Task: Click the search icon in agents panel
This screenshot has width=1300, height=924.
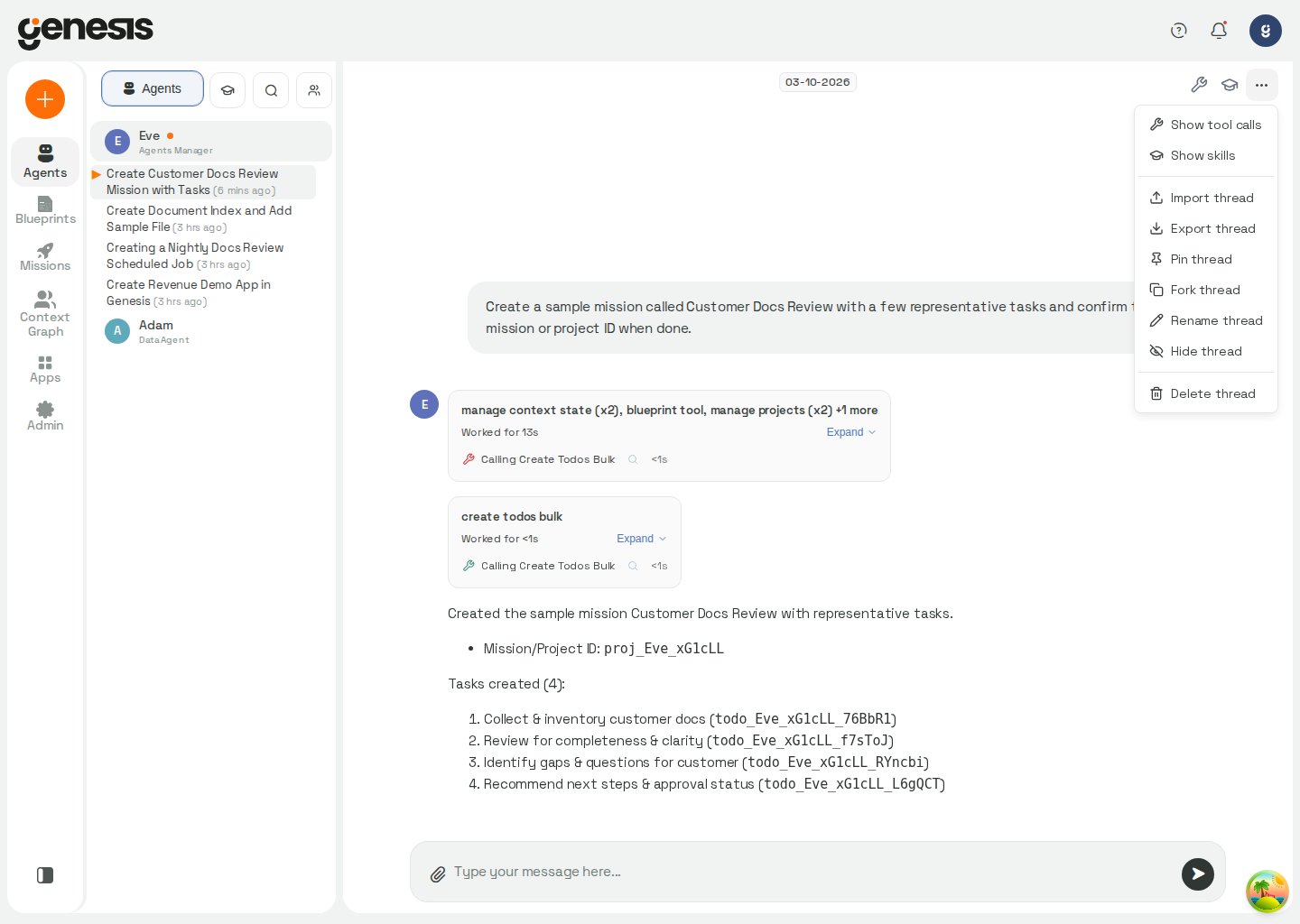Action: point(271,90)
